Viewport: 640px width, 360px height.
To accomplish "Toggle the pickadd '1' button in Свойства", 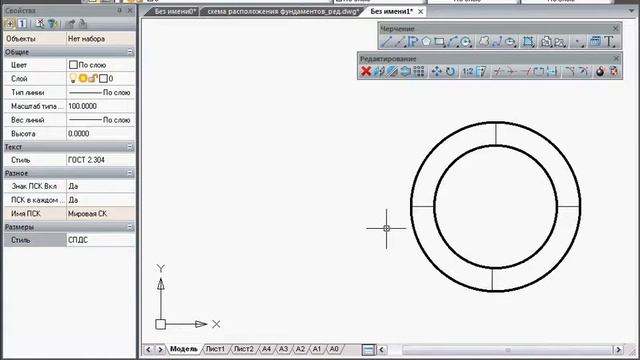I will click(22, 24).
